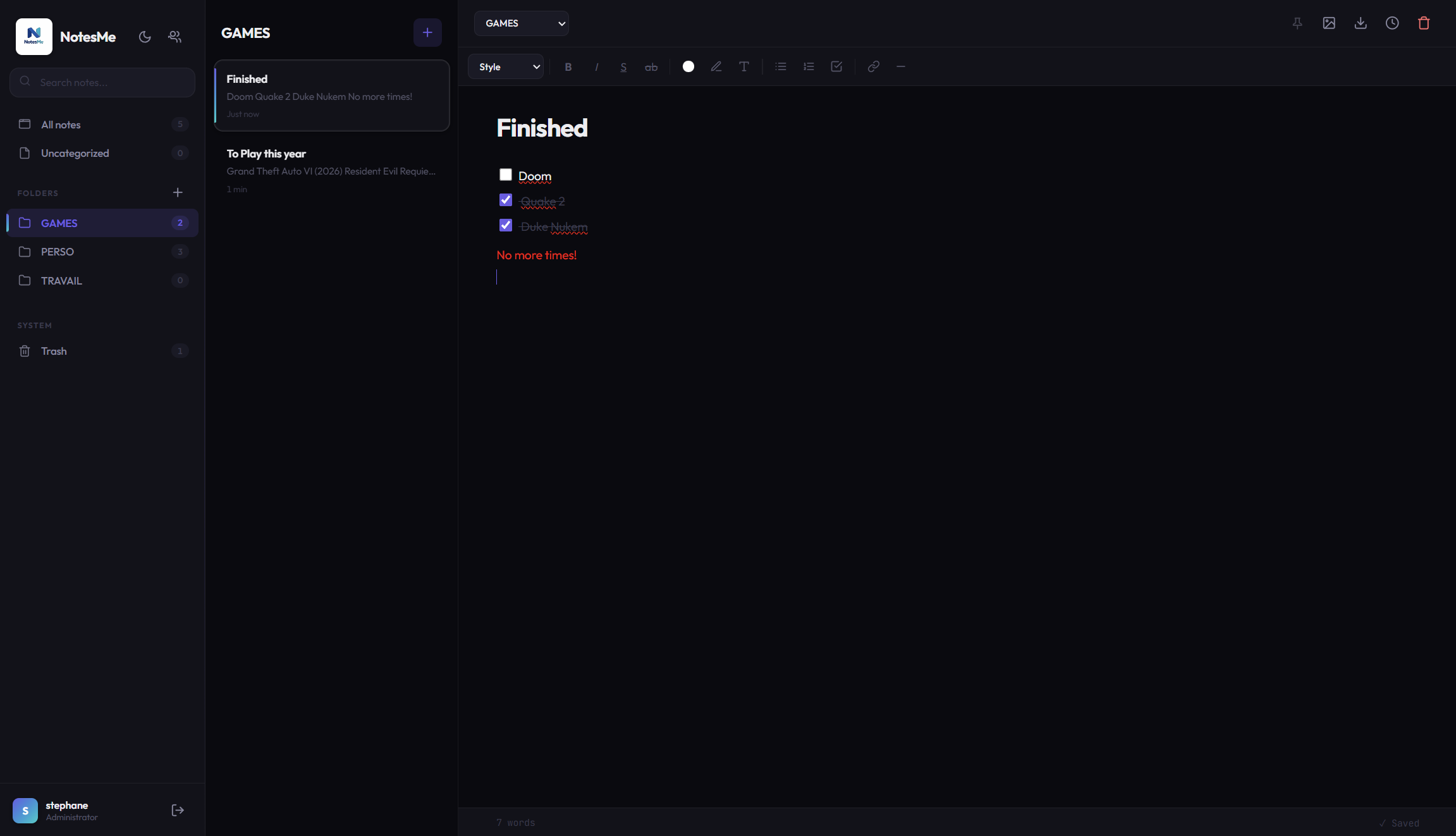
Task: Open the Trash section
Action: tap(53, 350)
